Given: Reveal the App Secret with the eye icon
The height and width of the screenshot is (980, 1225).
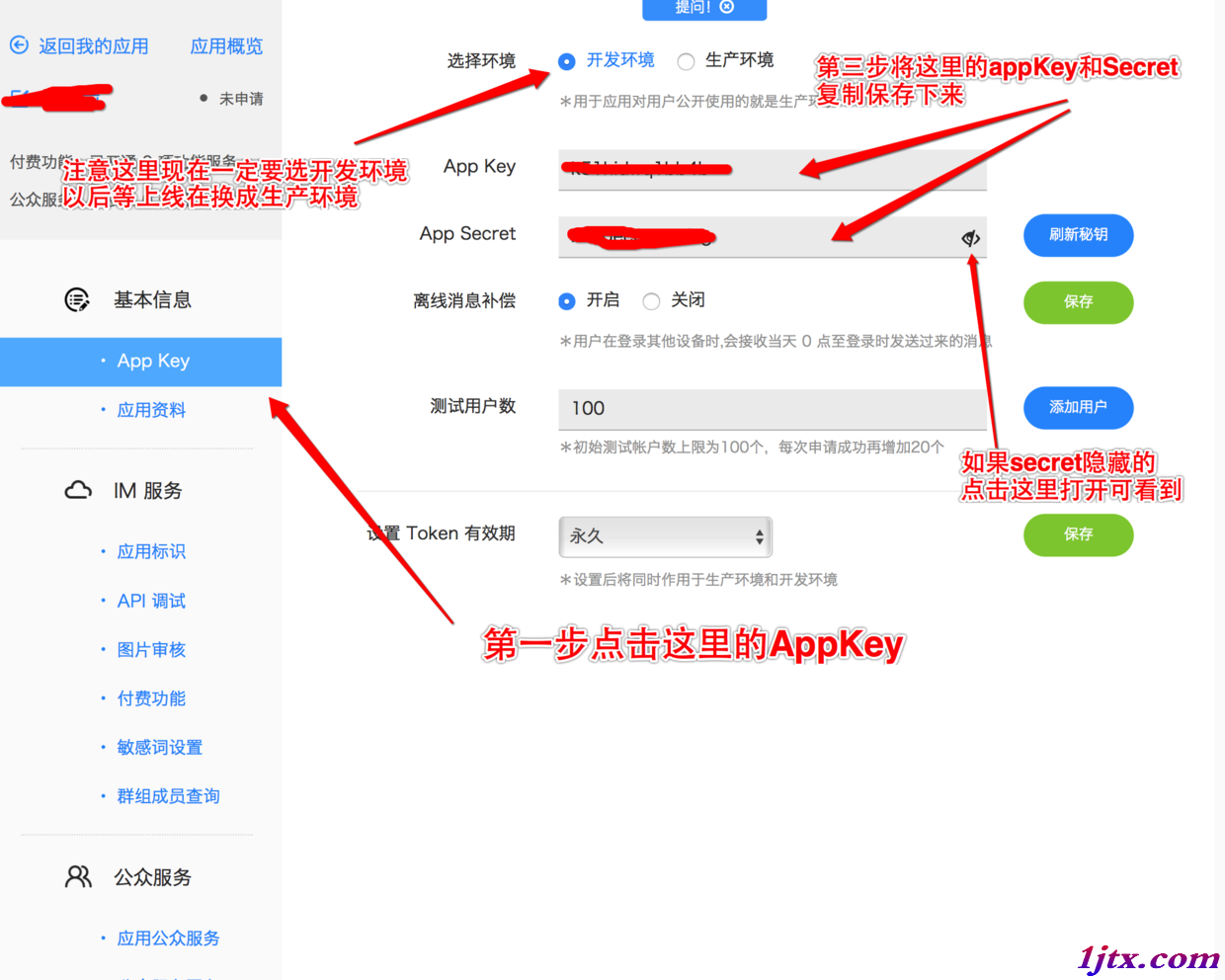Looking at the screenshot, I should click(970, 237).
